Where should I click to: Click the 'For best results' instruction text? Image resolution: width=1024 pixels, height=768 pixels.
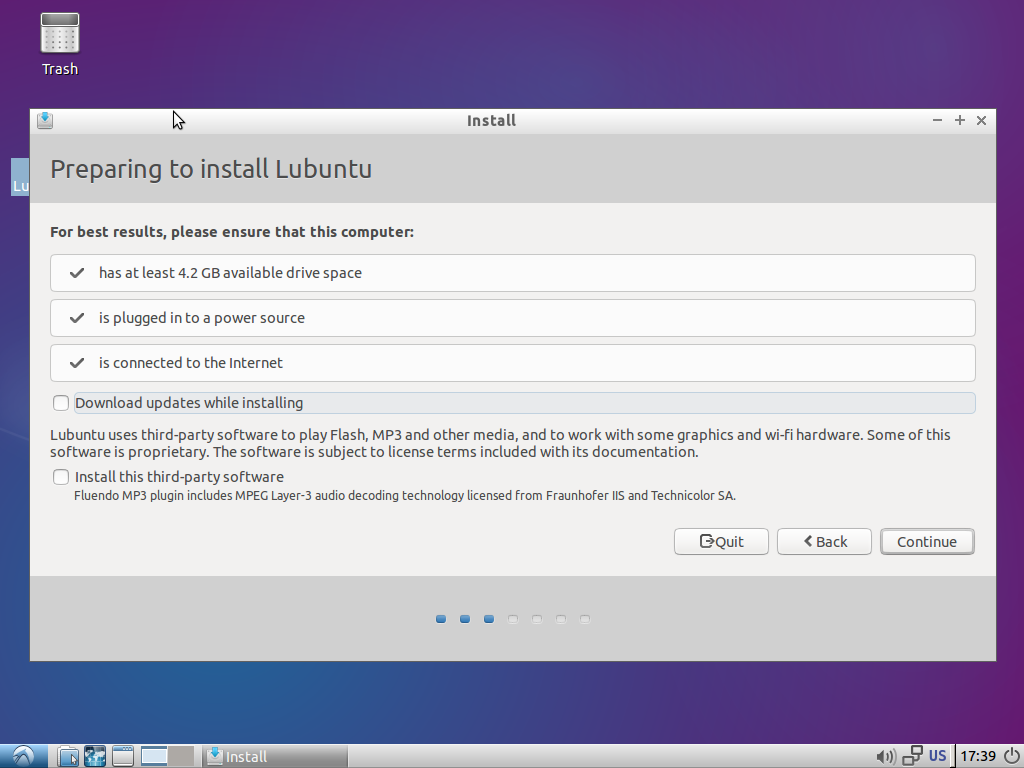[x=232, y=232]
